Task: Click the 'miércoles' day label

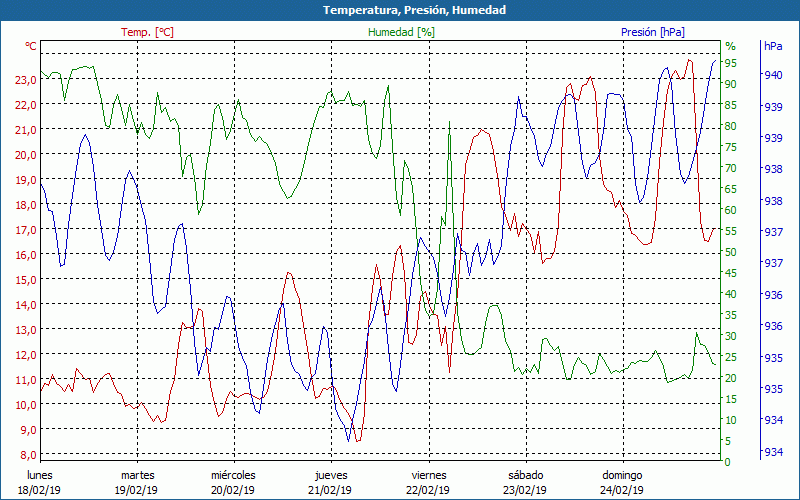Action: [x=233, y=475]
